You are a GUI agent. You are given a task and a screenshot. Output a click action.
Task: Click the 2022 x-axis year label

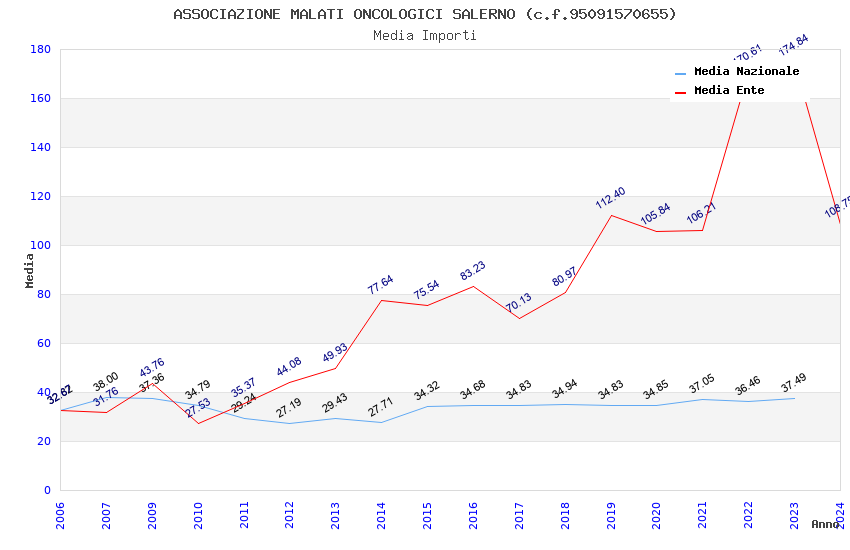[x=749, y=515]
